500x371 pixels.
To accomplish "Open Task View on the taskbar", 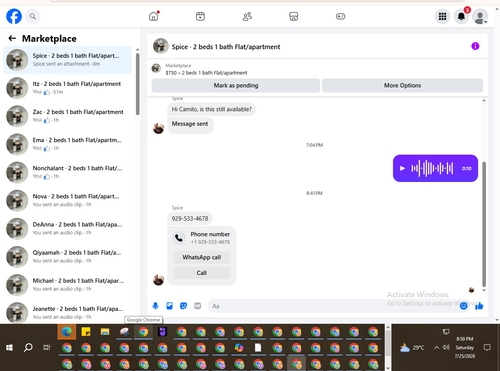I will click(x=47, y=348).
